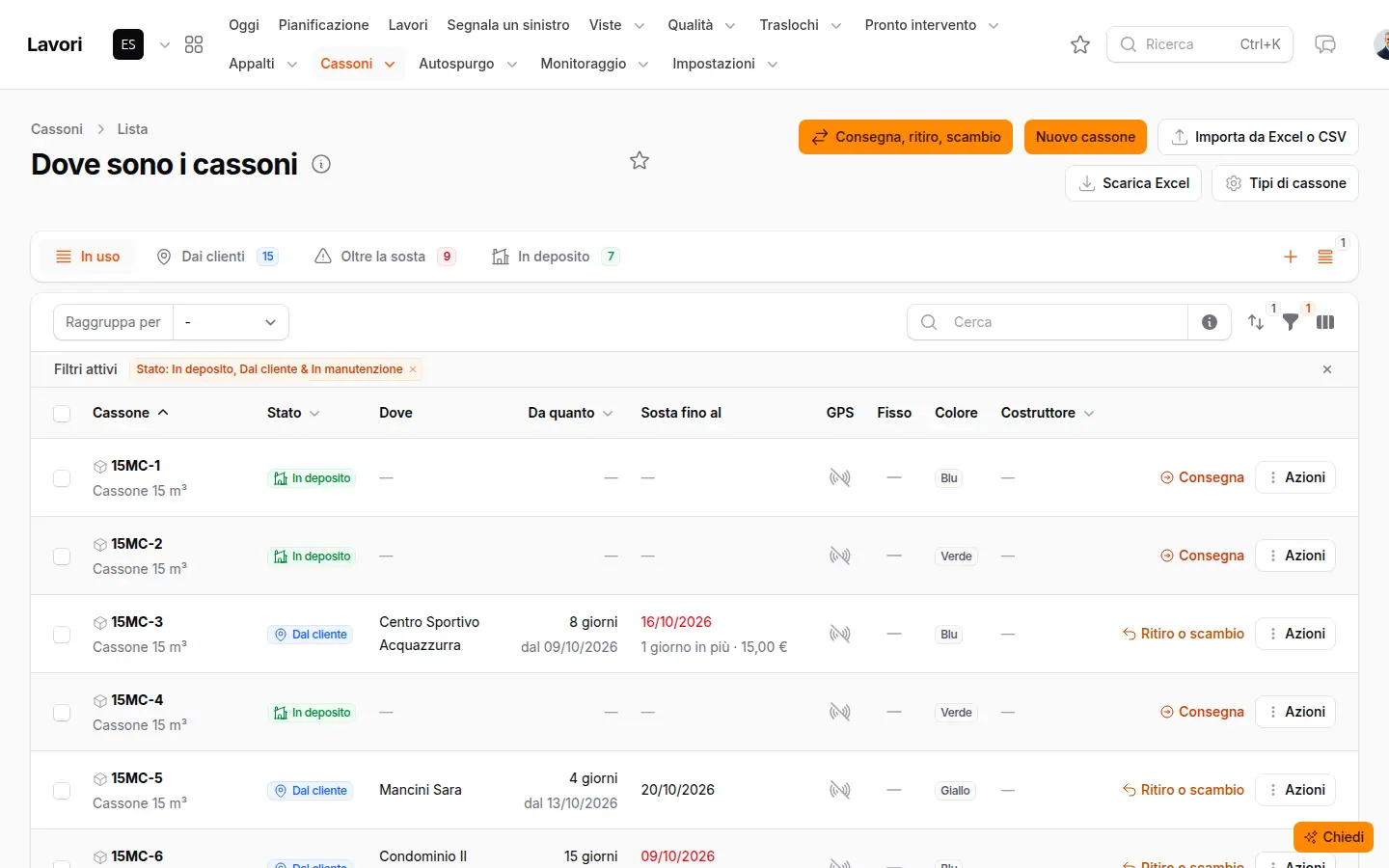1389x868 pixels.
Task: Check the box for cassone 15MC-3
Action: [62, 635]
